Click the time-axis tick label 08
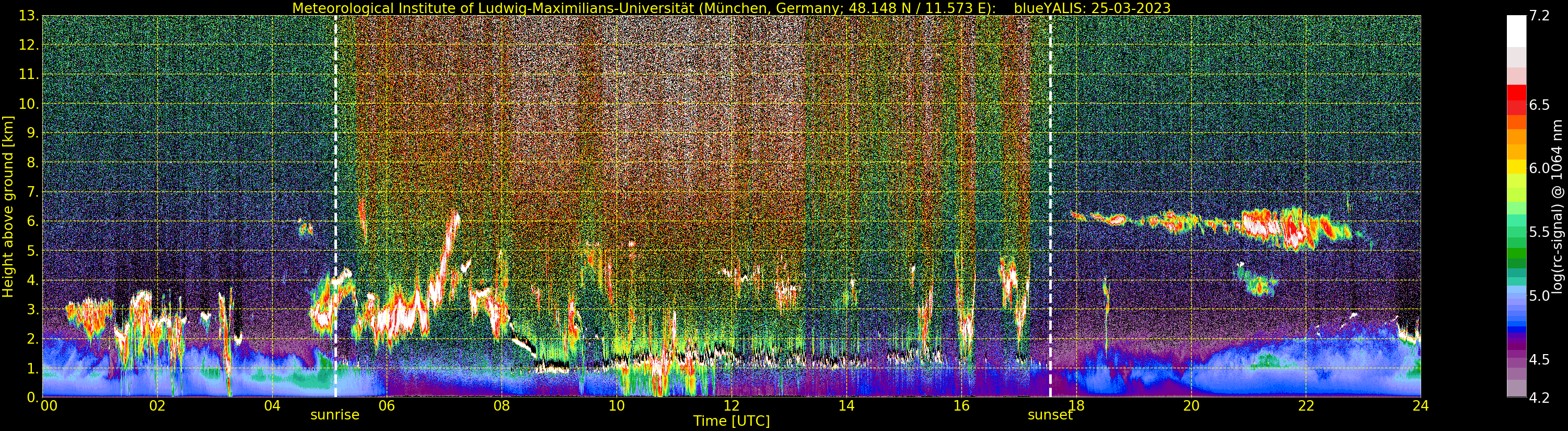This screenshot has height=431, width=1568. click(502, 405)
